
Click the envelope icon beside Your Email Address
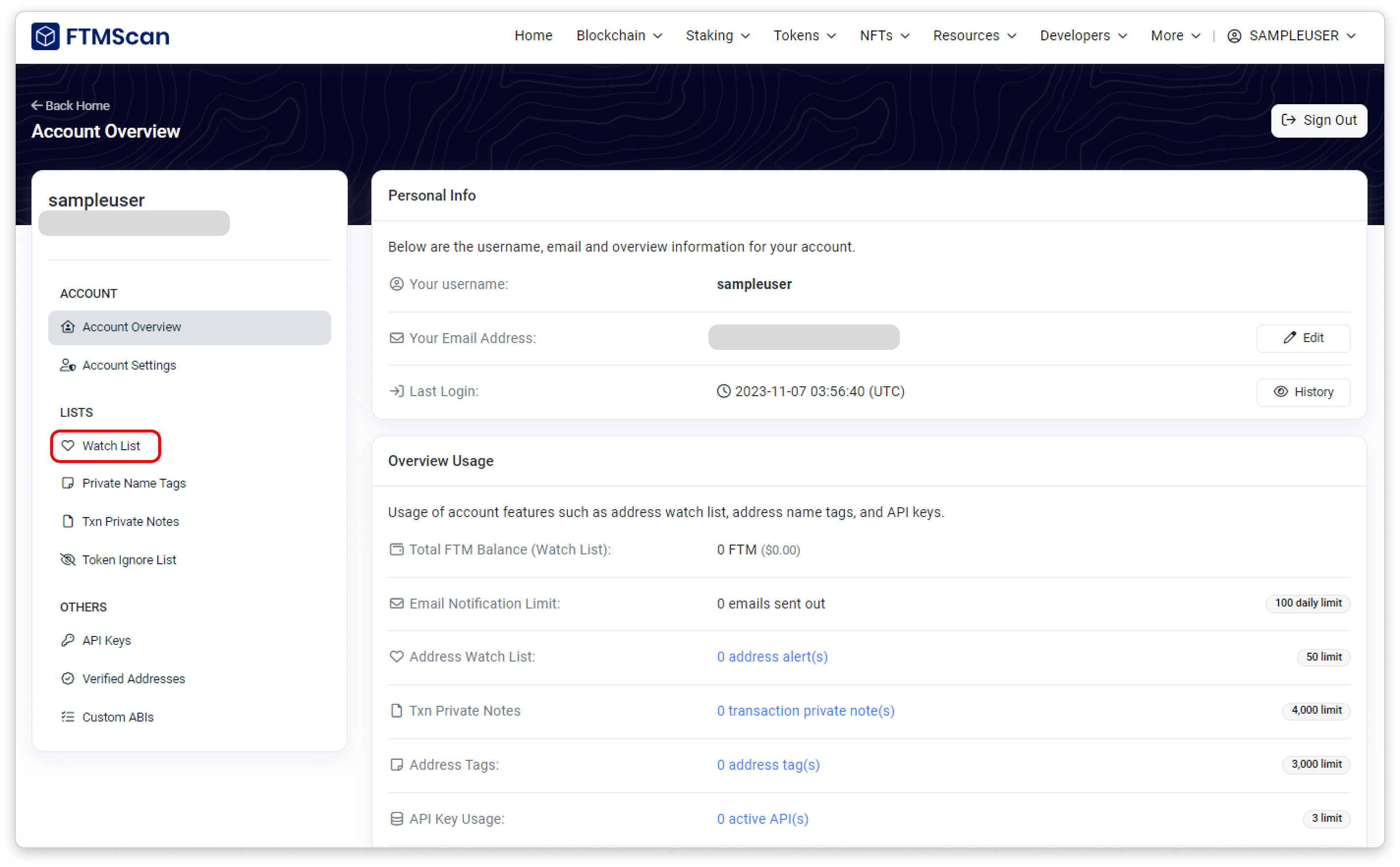pos(396,338)
